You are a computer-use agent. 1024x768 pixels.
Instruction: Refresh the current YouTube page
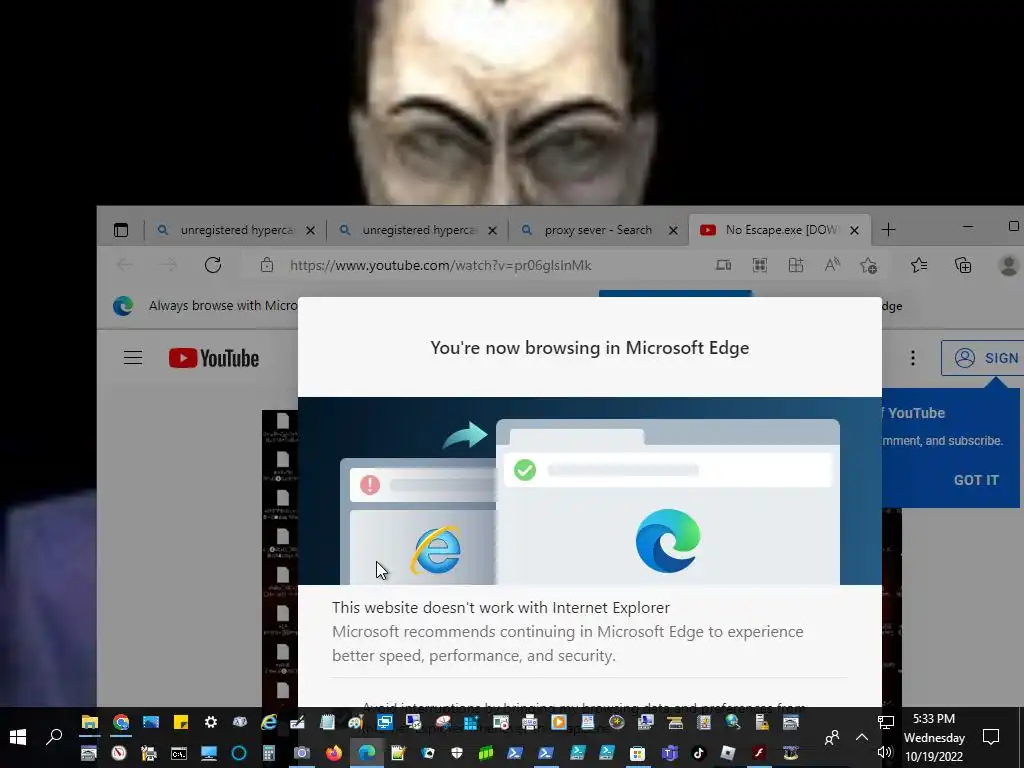(213, 265)
